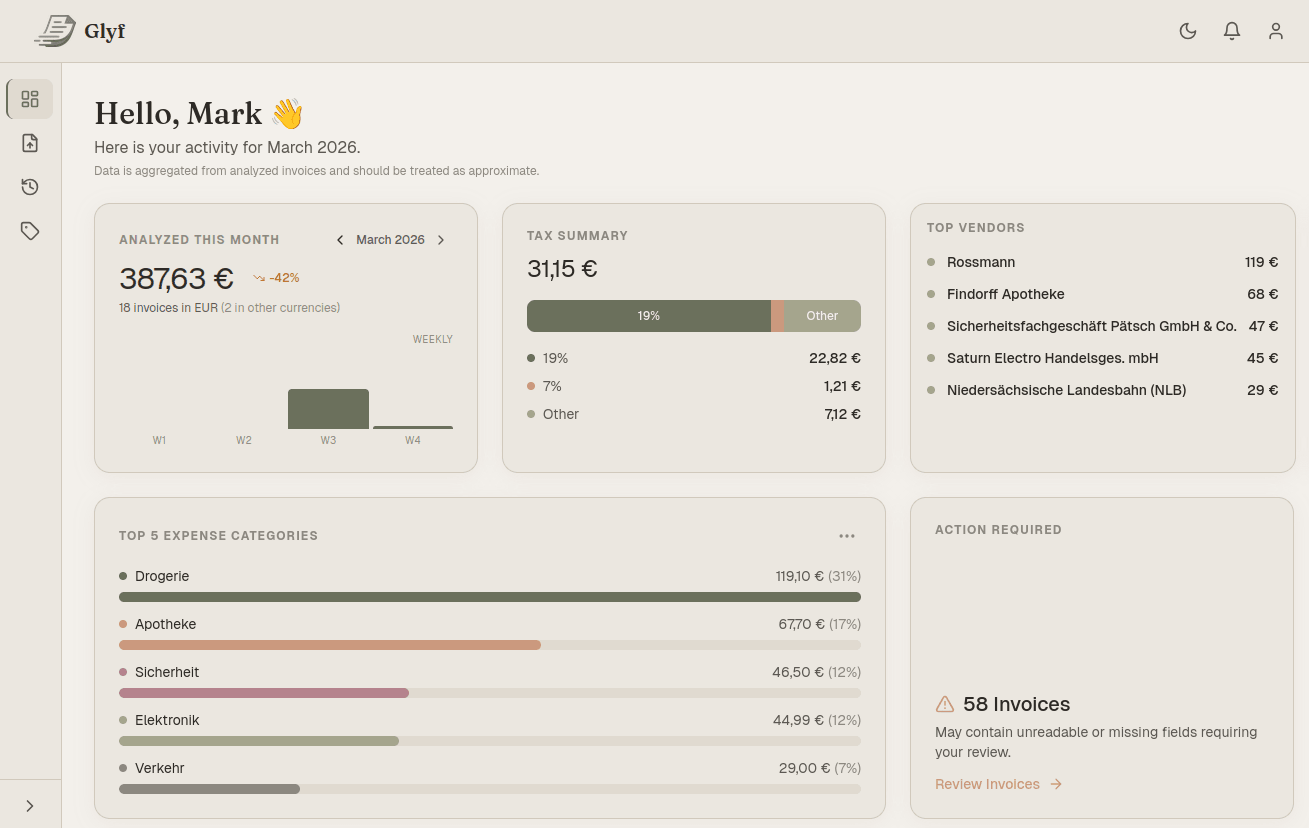The height and width of the screenshot is (828, 1309).
Task: Select Niedersächsische Landesbahn (NLB) vendor
Action: pyautogui.click(x=1102, y=390)
